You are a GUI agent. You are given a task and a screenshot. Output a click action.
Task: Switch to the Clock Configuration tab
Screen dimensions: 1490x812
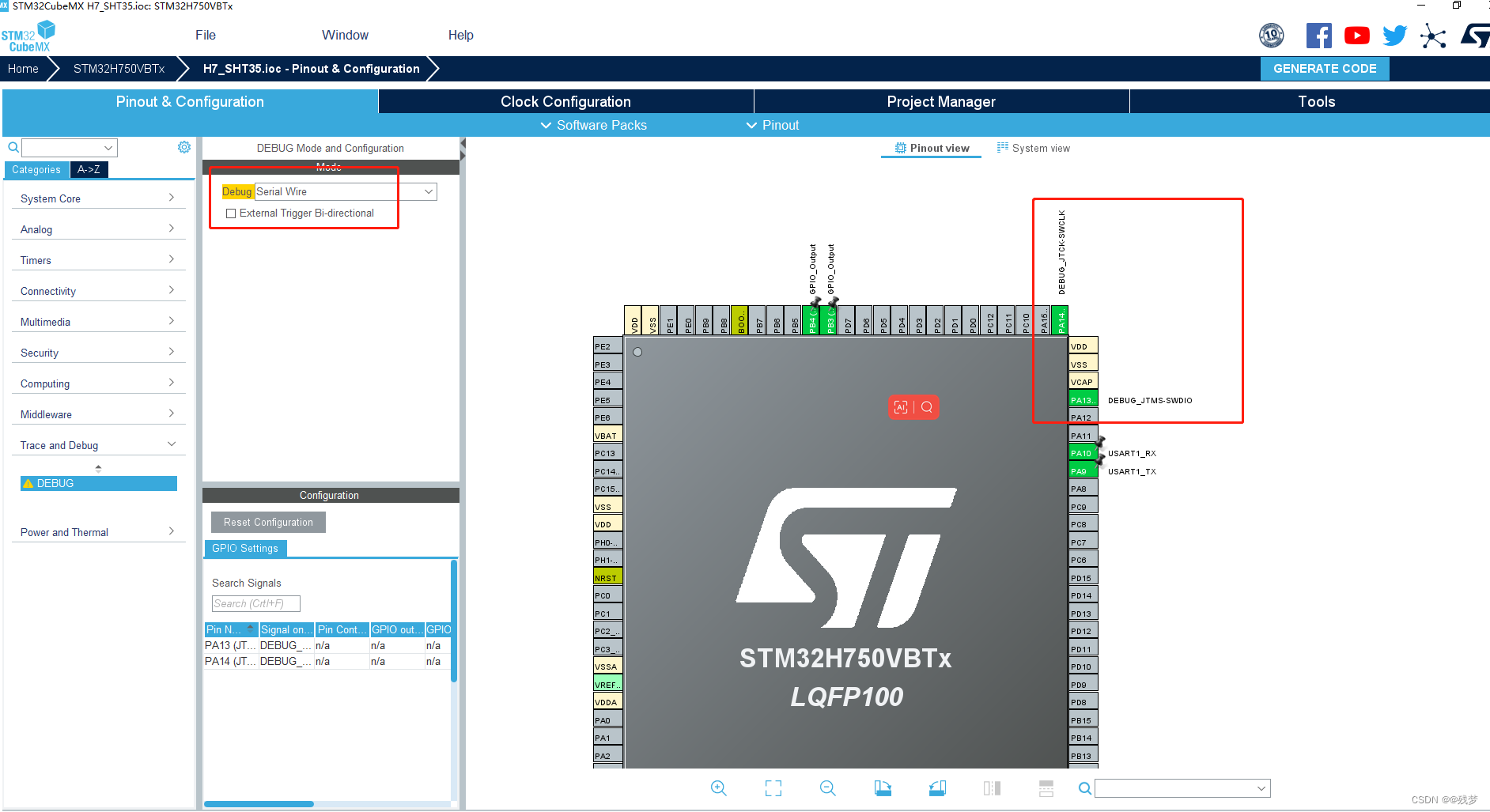point(565,101)
